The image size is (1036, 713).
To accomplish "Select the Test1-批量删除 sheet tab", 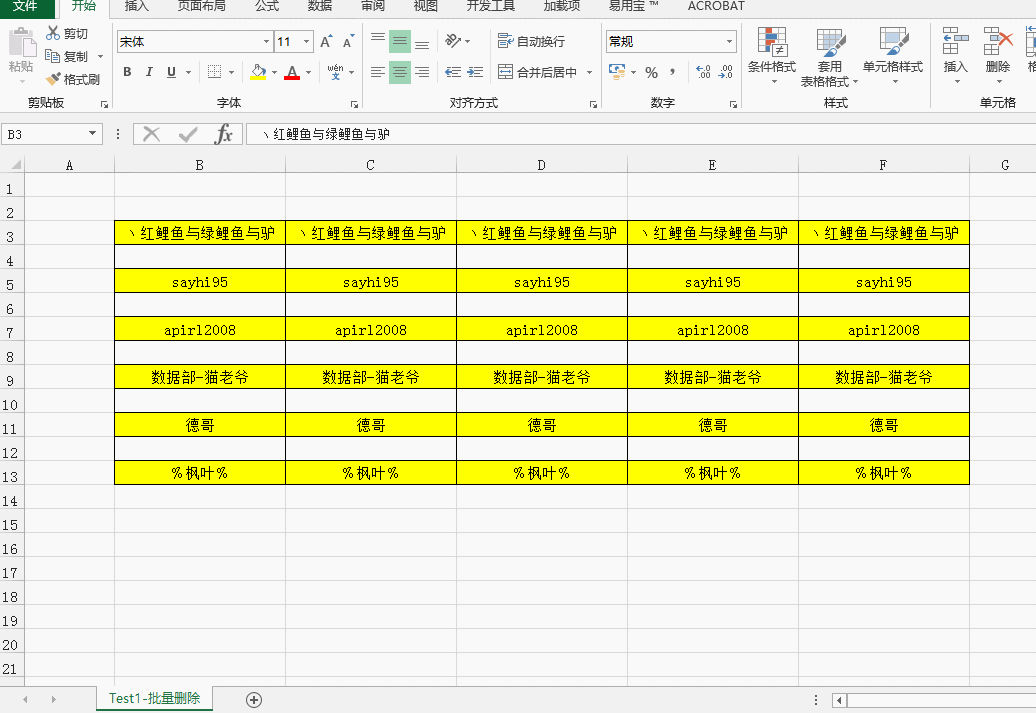I will point(154,698).
